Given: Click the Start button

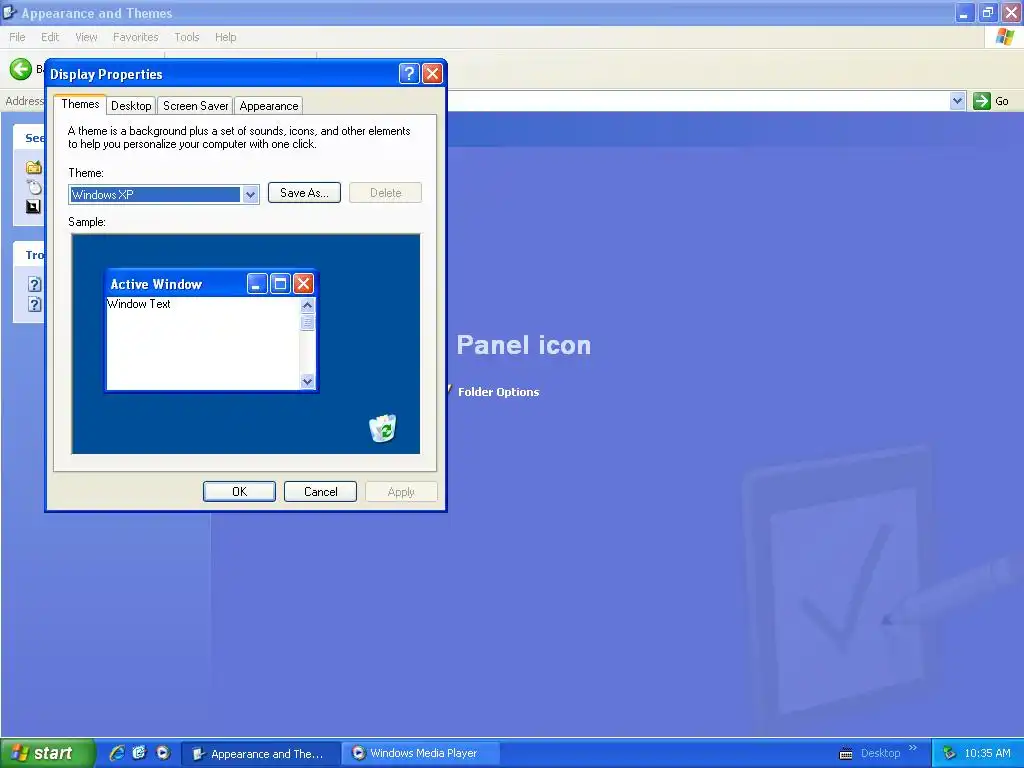Looking at the screenshot, I should [48, 753].
